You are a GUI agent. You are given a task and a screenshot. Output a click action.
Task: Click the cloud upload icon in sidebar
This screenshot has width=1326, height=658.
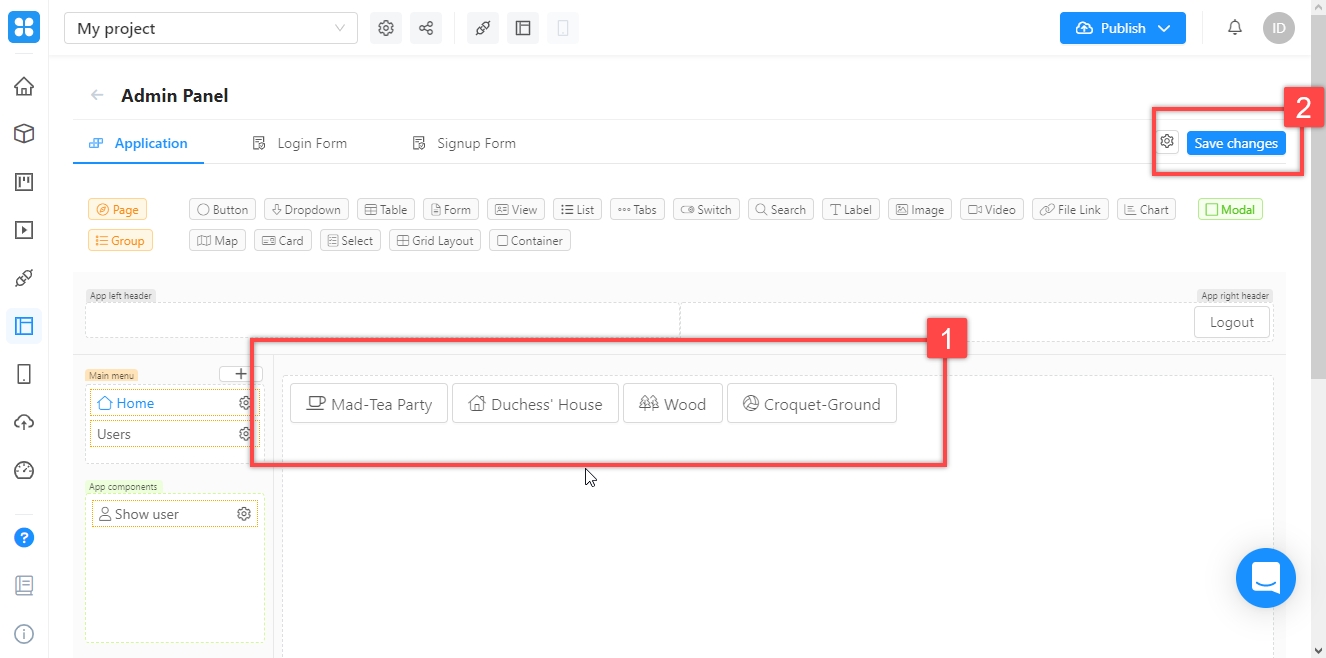[x=24, y=422]
